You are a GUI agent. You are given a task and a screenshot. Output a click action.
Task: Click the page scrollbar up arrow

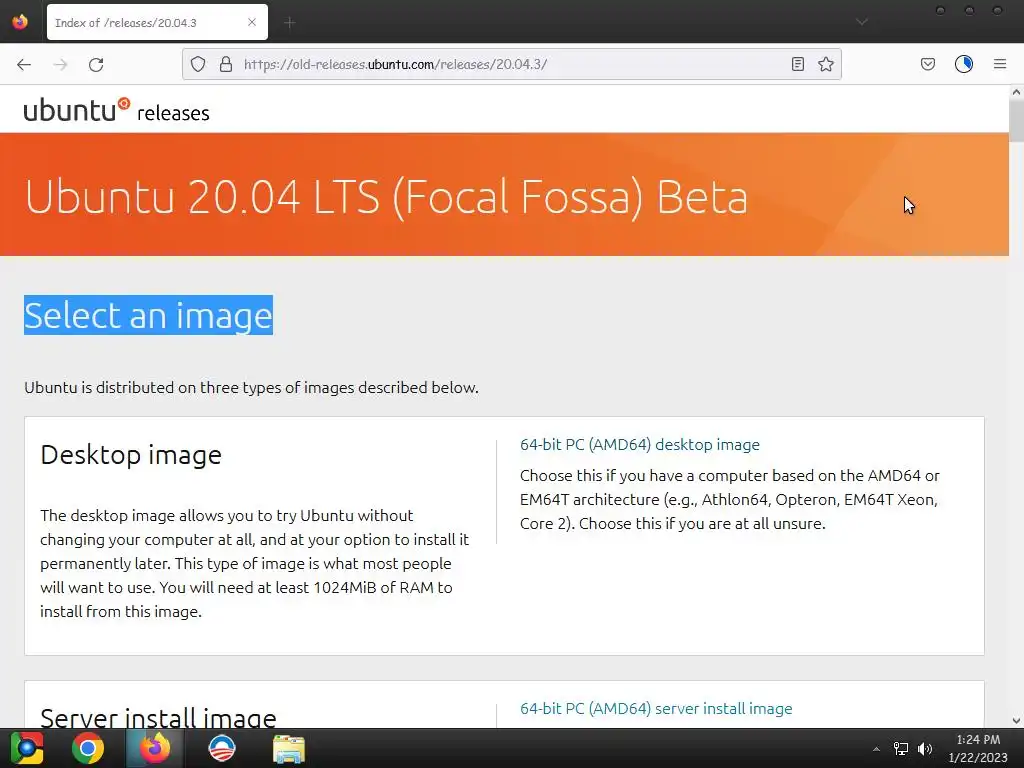pos(1016,92)
